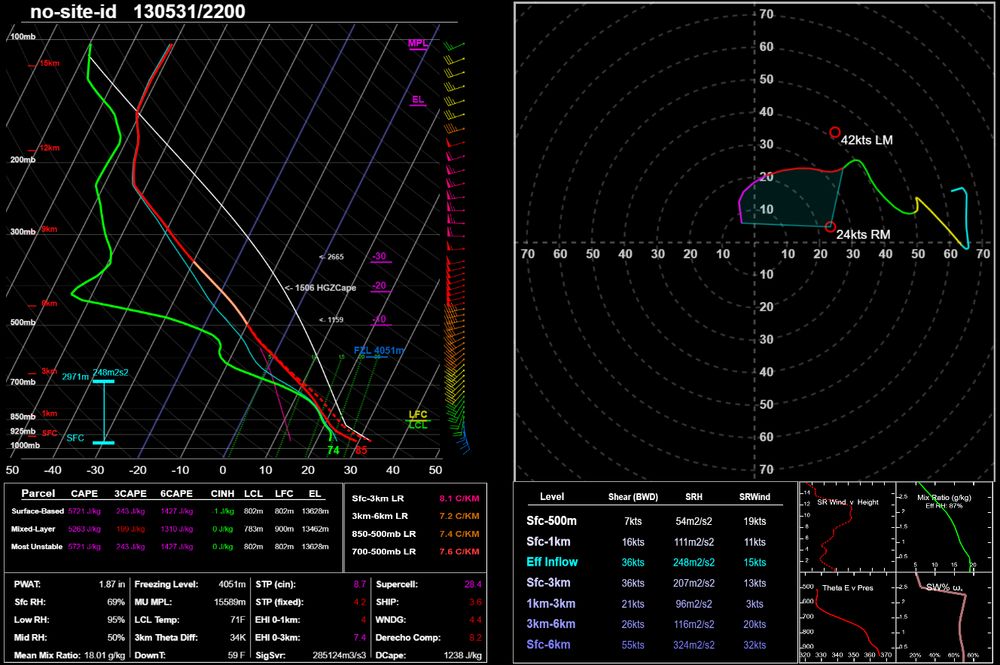Image resolution: width=1000 pixels, height=665 pixels.
Task: Click the Mean Mix Ratio 18.01 g/kg value
Action: 107,655
